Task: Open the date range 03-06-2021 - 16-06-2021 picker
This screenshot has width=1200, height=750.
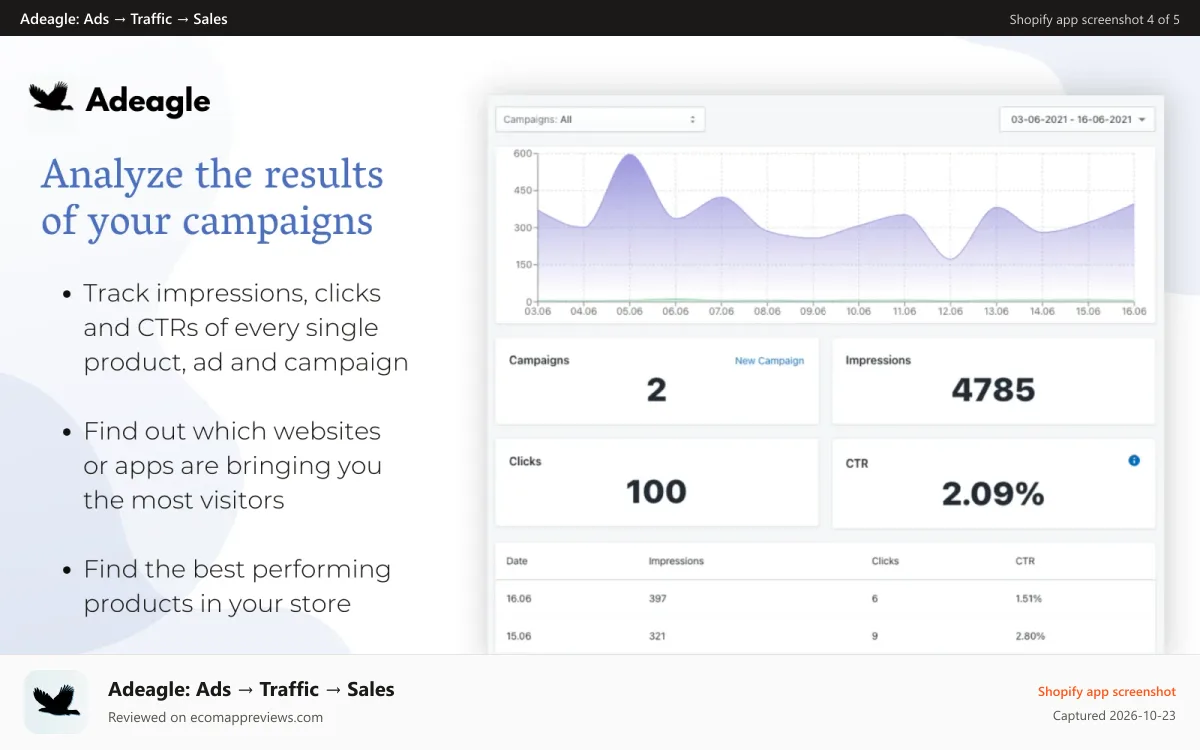Action: pyautogui.click(x=1077, y=119)
